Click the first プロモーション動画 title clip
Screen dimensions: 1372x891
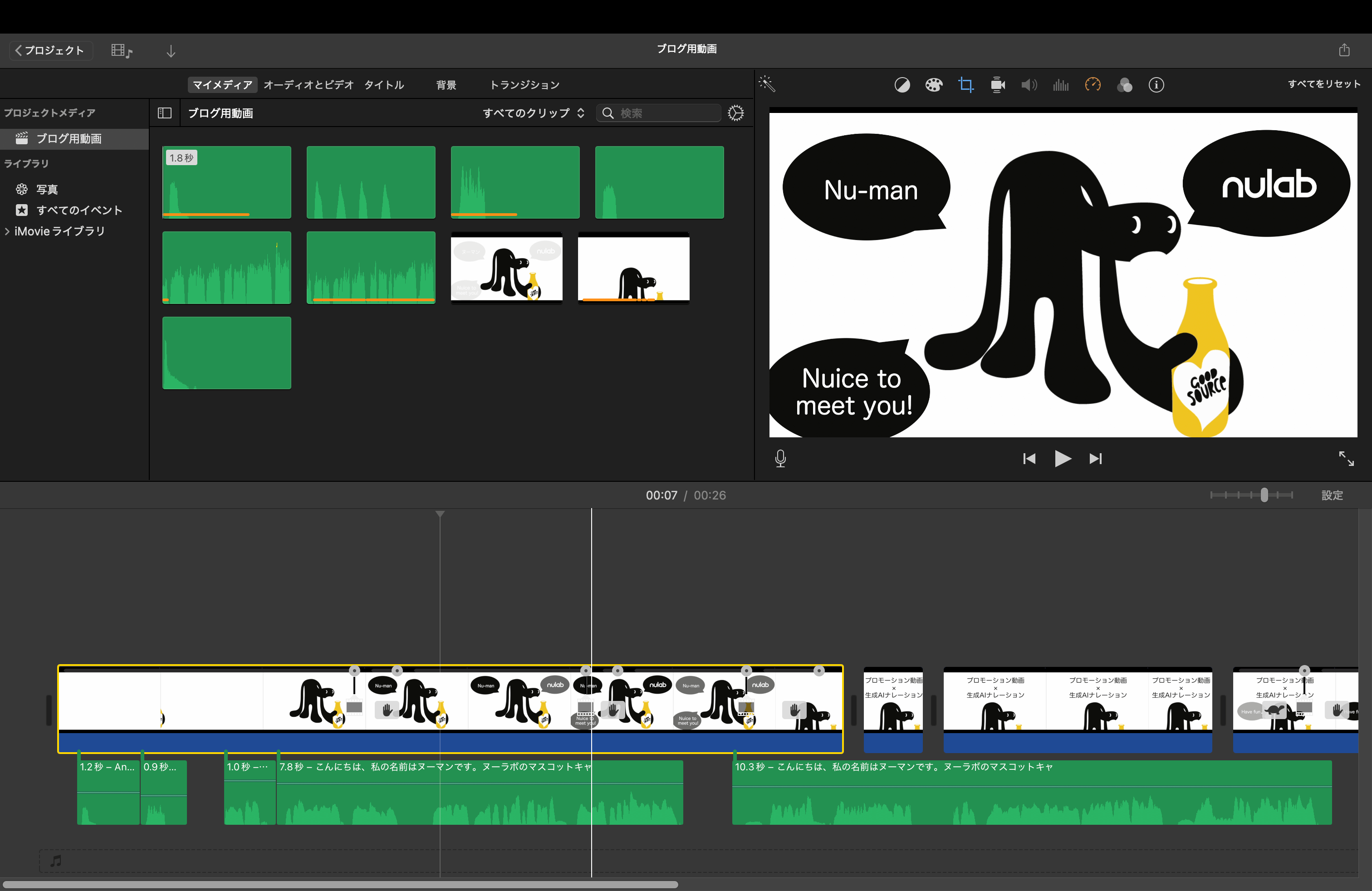893,710
